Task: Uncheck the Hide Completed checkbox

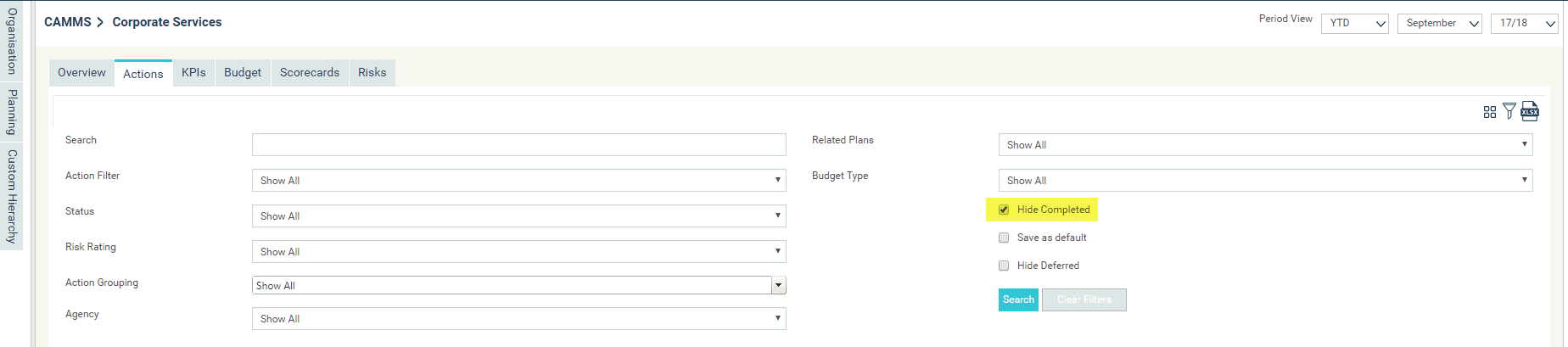Action: pos(1004,210)
